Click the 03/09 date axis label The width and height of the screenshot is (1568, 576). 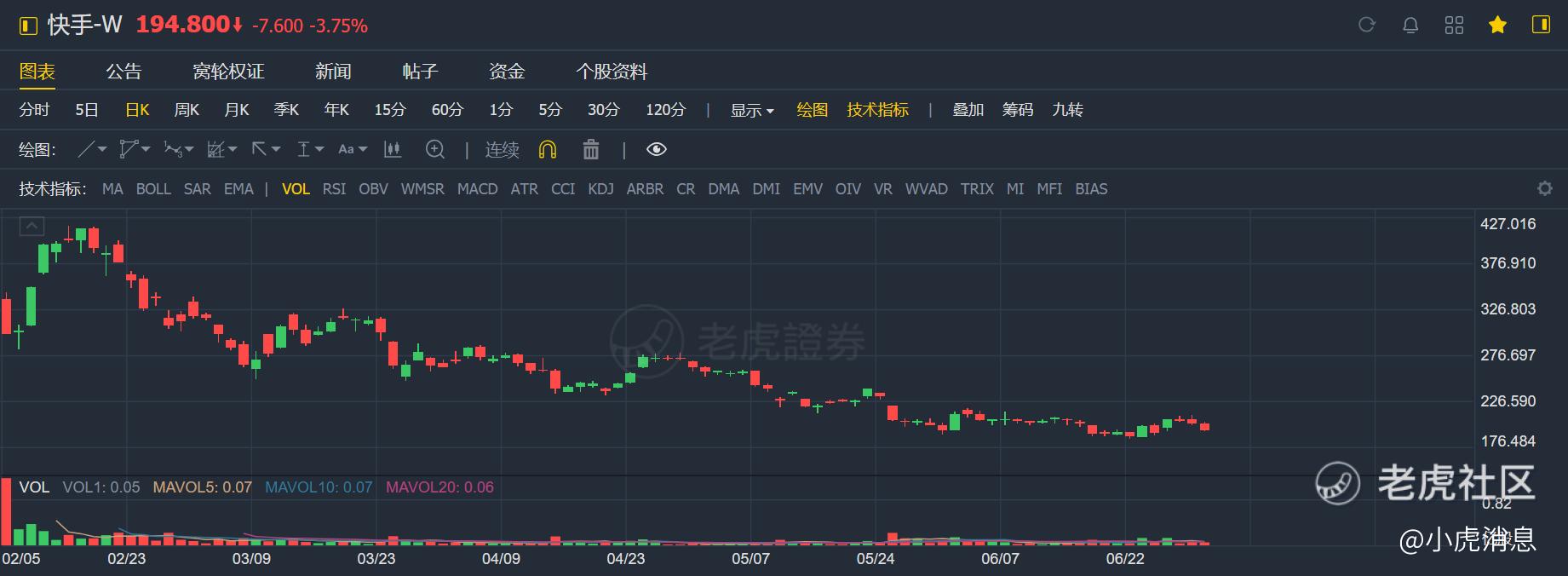pyautogui.click(x=251, y=559)
